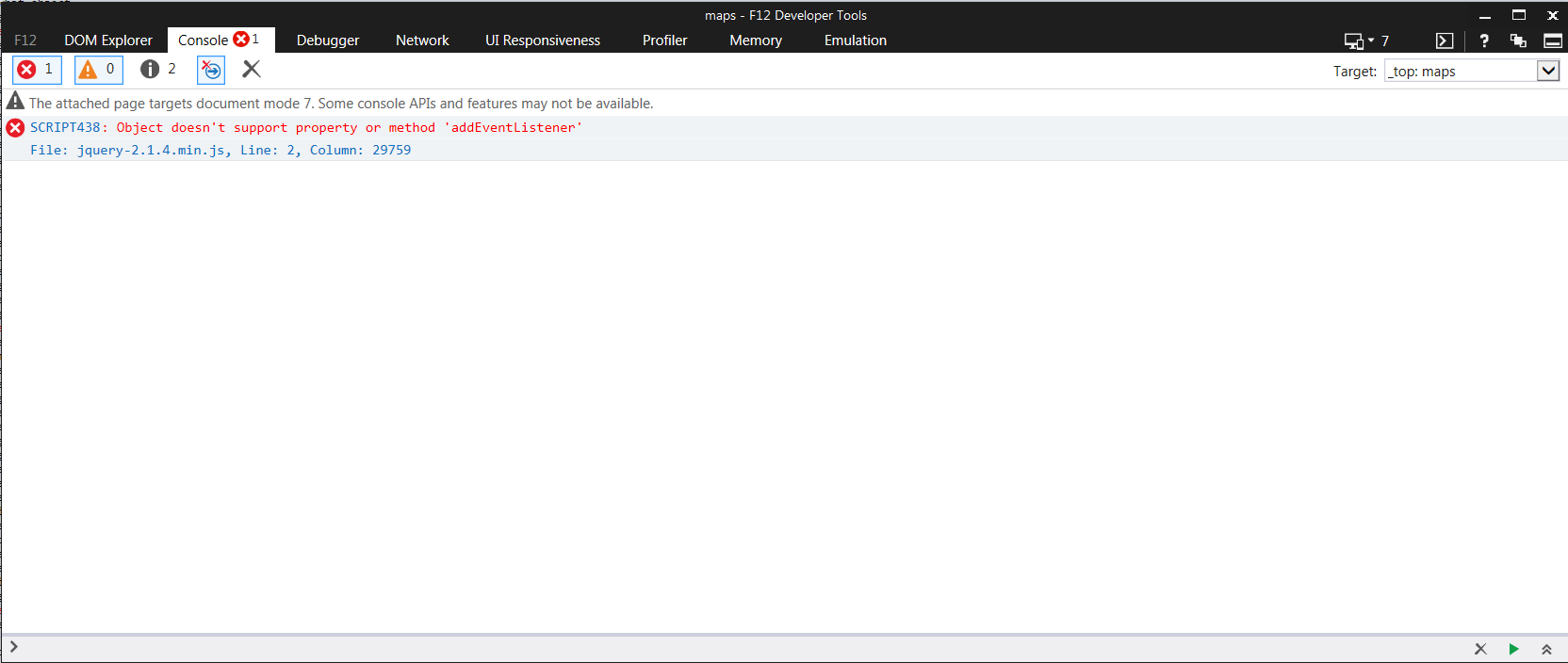This screenshot has width=1568, height=663.
Task: Click the addEventListener error message text
Action: (350, 127)
